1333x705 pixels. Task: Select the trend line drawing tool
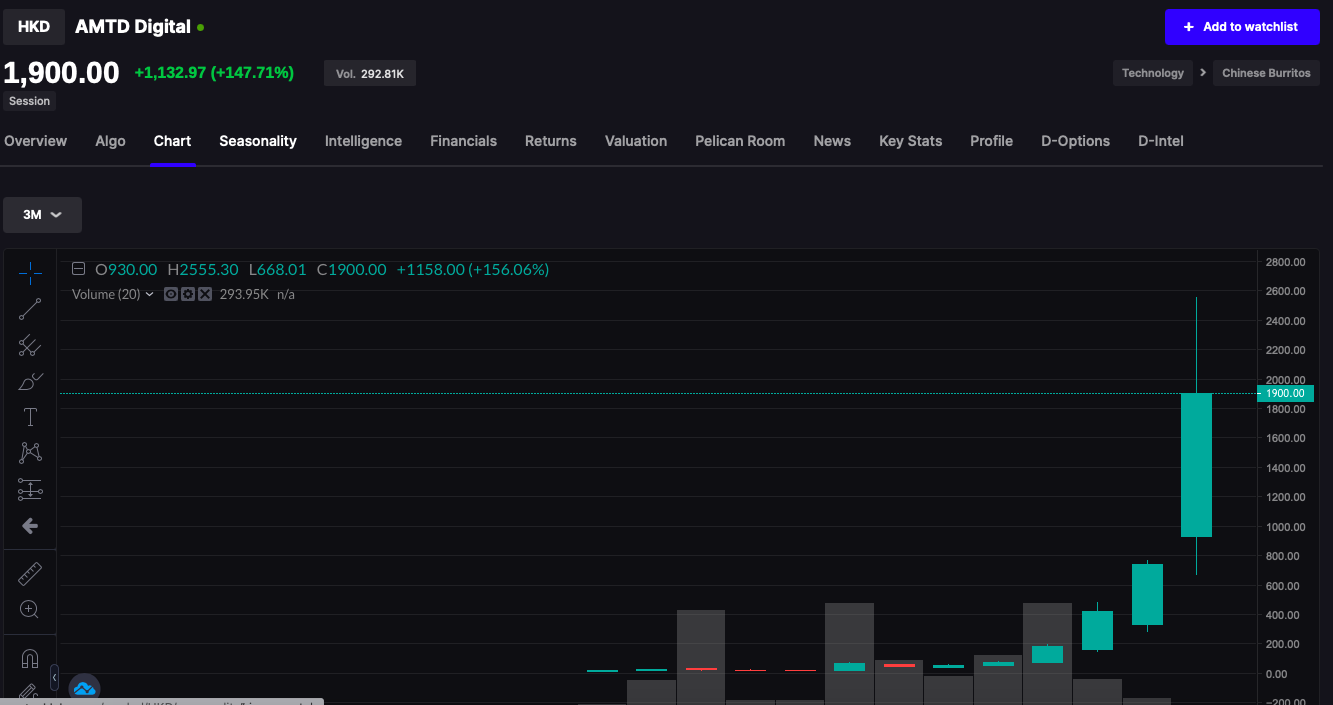click(x=30, y=309)
